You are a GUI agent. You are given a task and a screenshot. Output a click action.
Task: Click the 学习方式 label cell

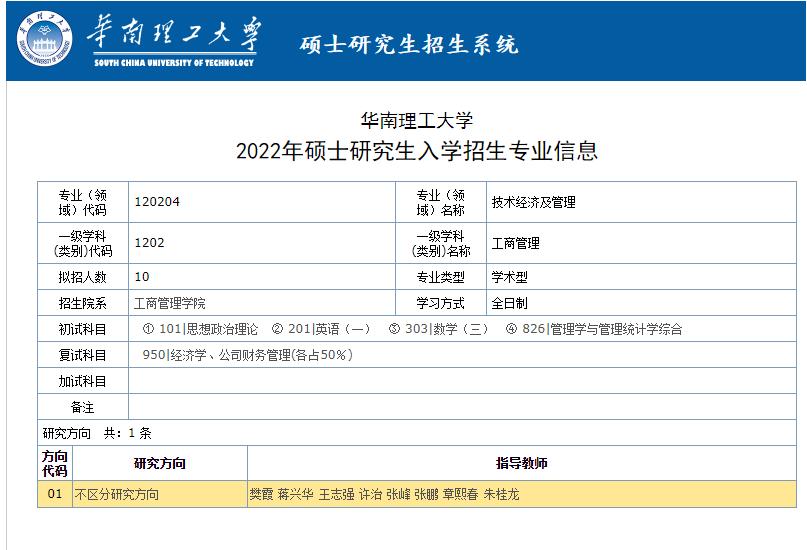[x=441, y=303]
